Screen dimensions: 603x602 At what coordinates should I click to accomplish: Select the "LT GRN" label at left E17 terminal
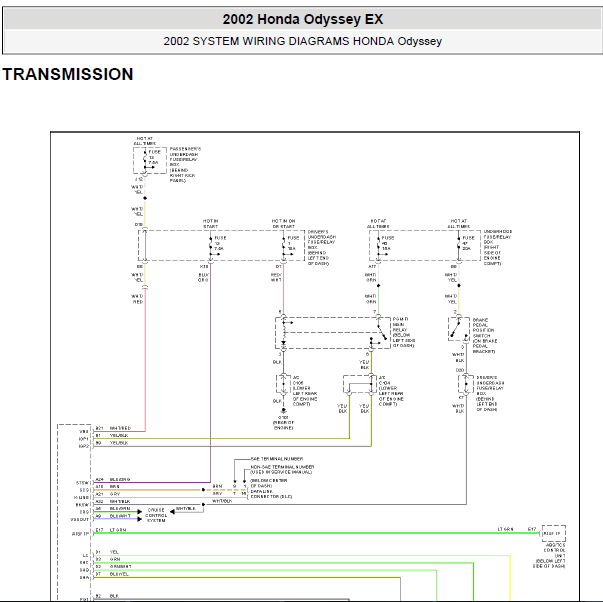118,530
